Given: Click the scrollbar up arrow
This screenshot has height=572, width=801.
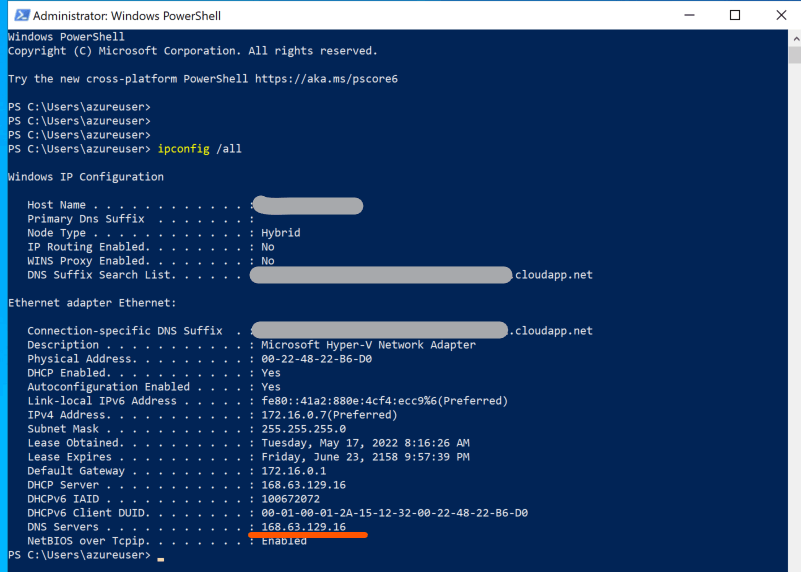Looking at the screenshot, I should pos(795,38).
